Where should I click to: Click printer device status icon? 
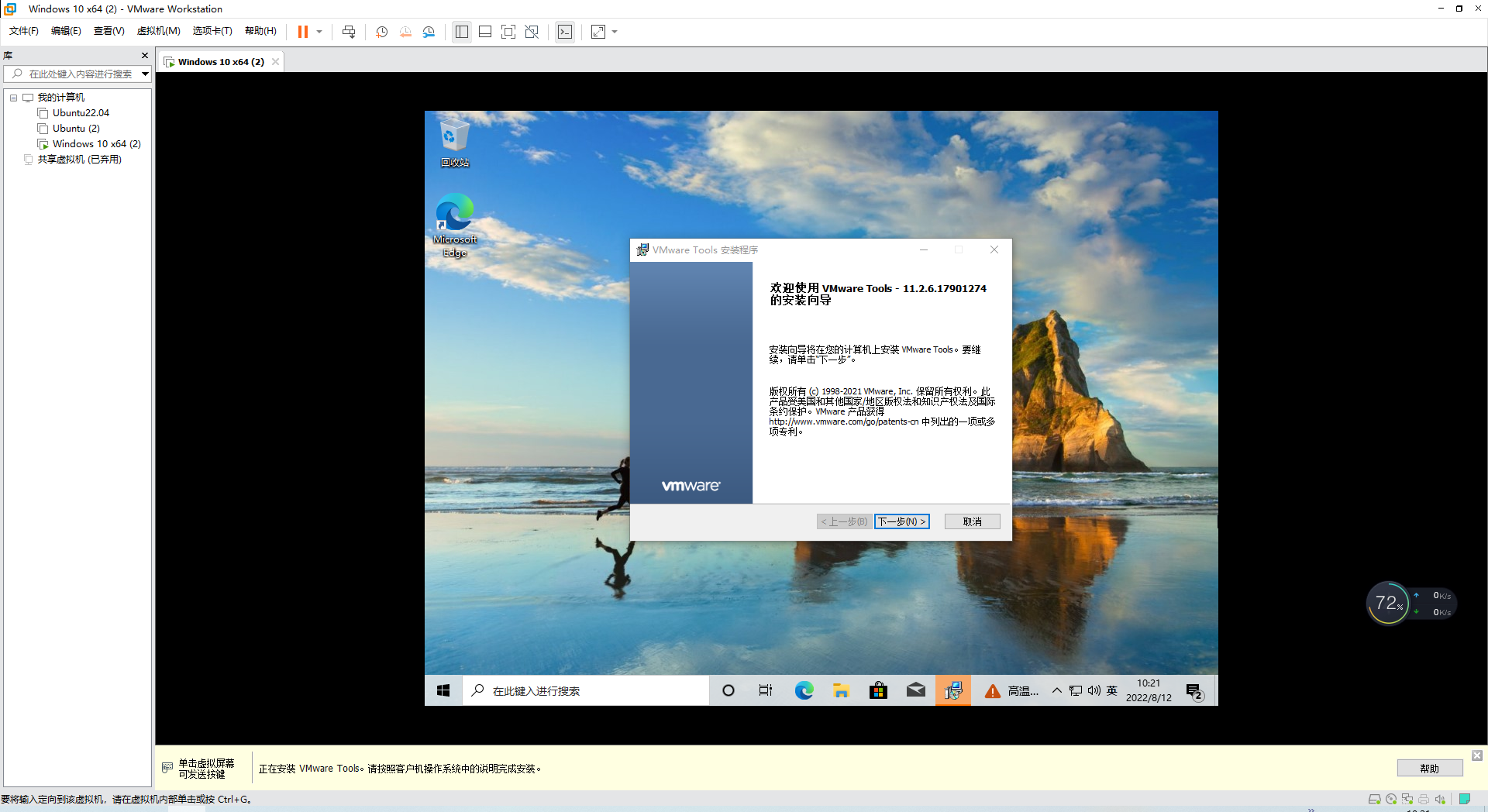click(x=1424, y=800)
